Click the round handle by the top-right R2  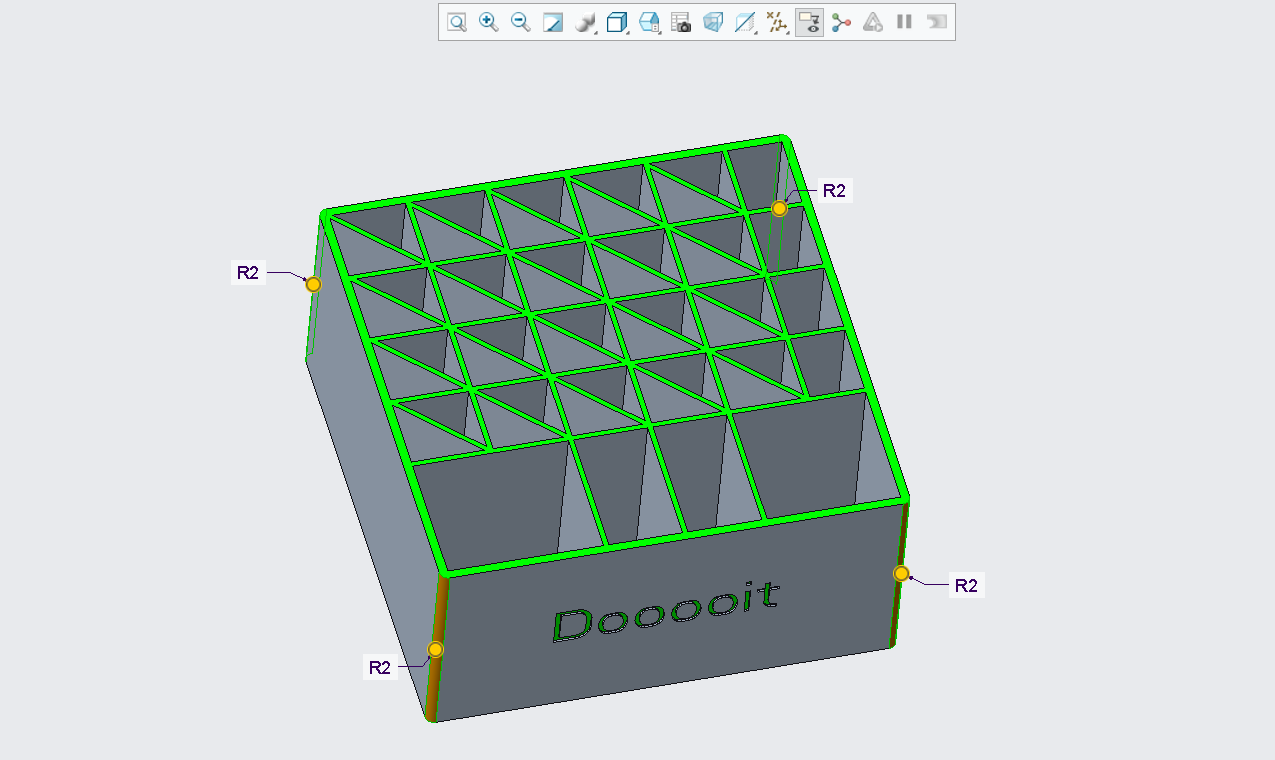[x=780, y=208]
